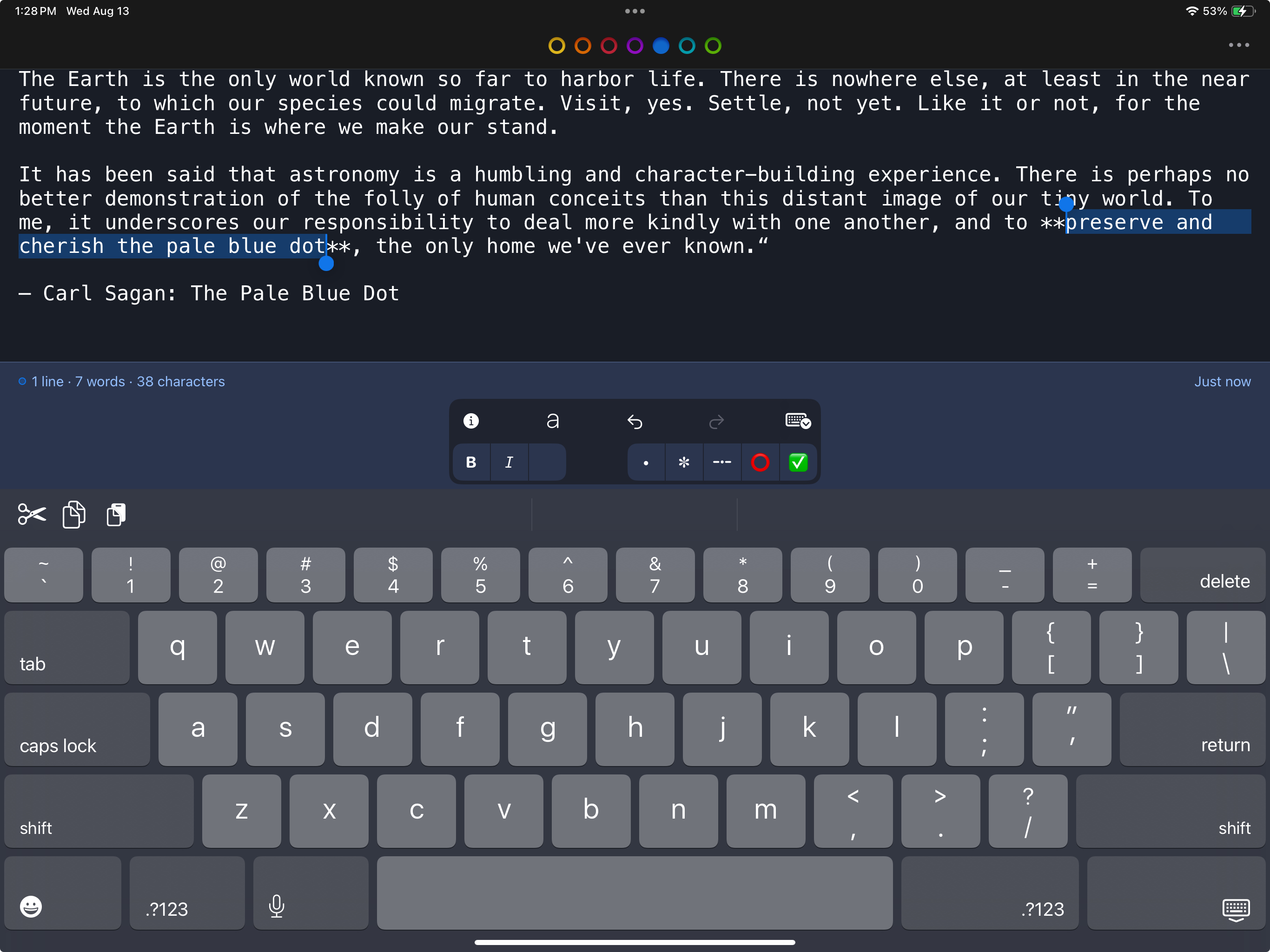Tap the multitasking three-dots at top center
This screenshot has height=952, width=1270.
point(635,11)
